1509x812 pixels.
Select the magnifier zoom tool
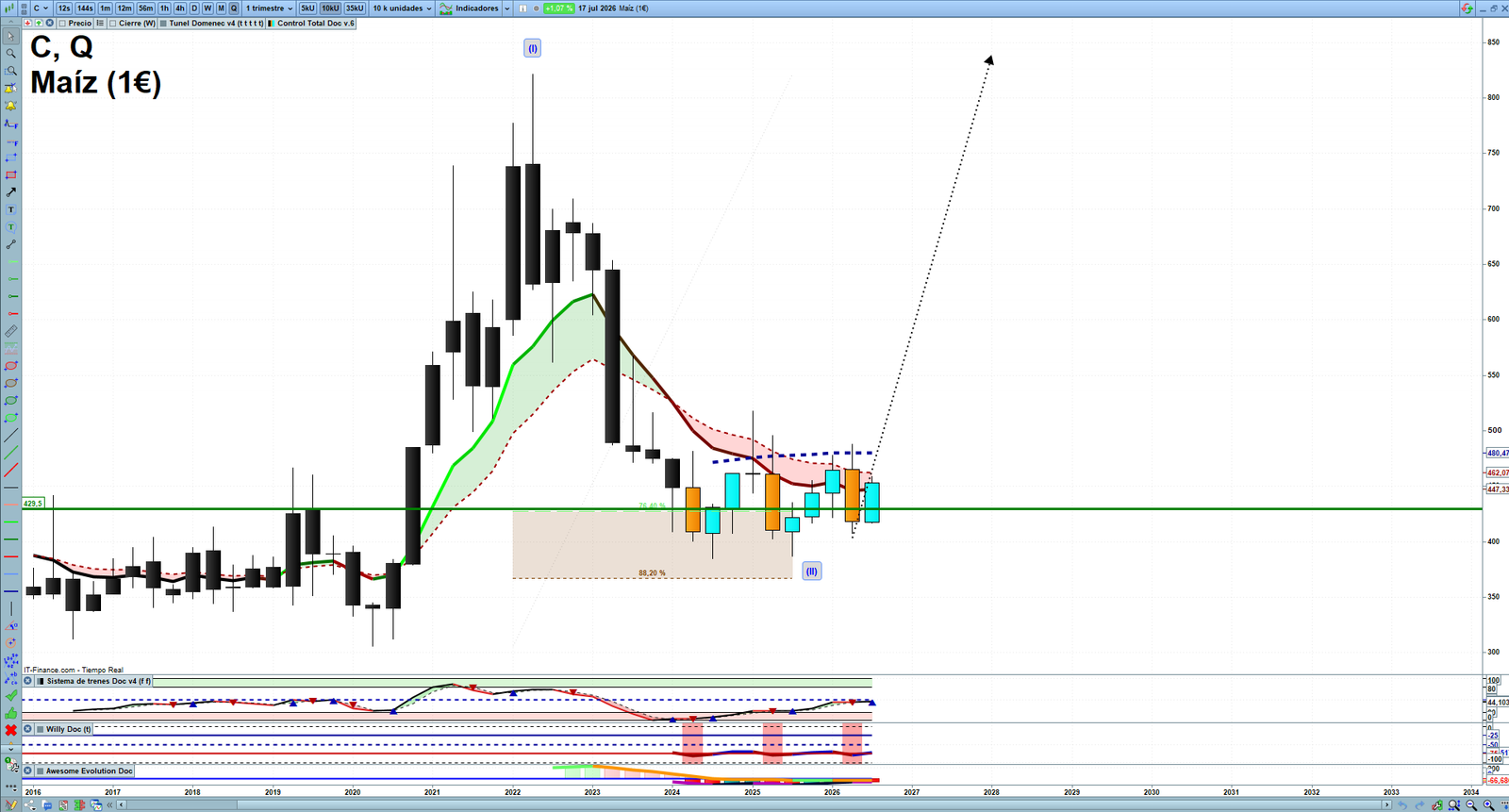point(11,54)
